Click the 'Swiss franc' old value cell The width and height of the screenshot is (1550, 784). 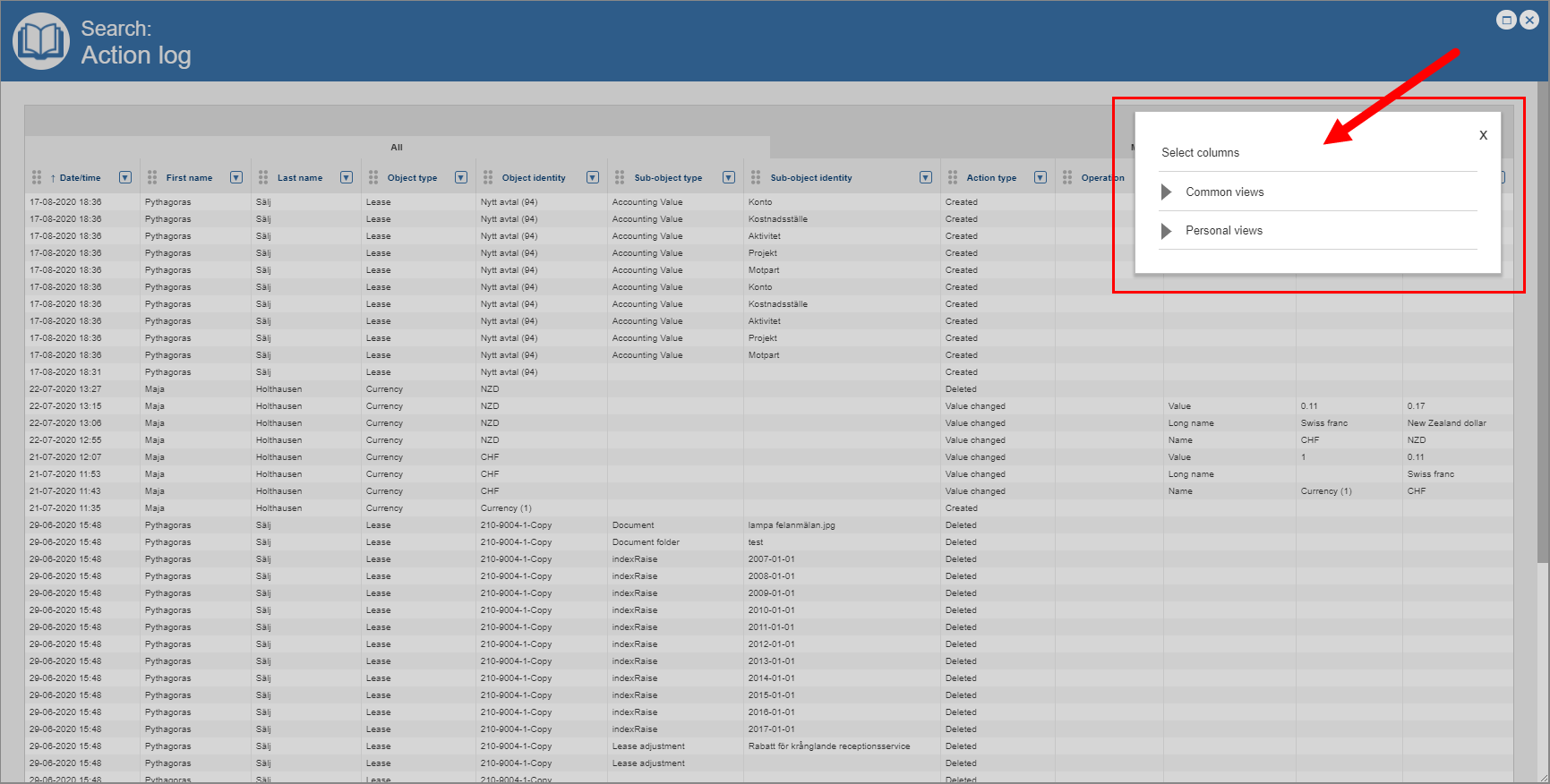click(x=1323, y=423)
